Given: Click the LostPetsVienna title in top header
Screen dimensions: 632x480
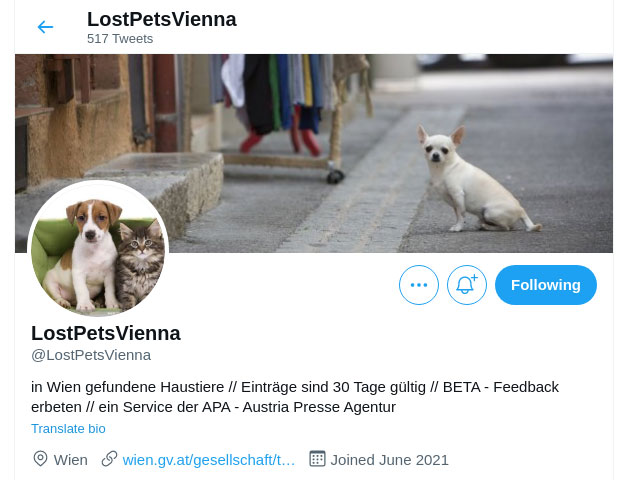Looking at the screenshot, I should (162, 19).
